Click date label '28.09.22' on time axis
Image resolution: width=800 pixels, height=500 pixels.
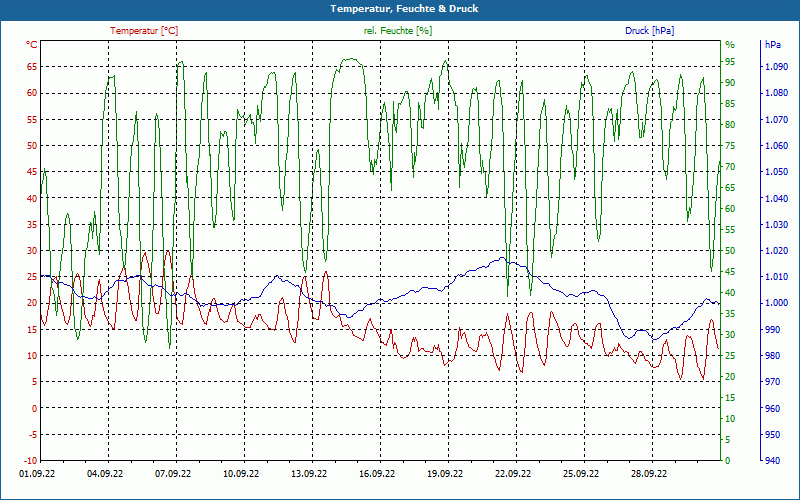(649, 474)
